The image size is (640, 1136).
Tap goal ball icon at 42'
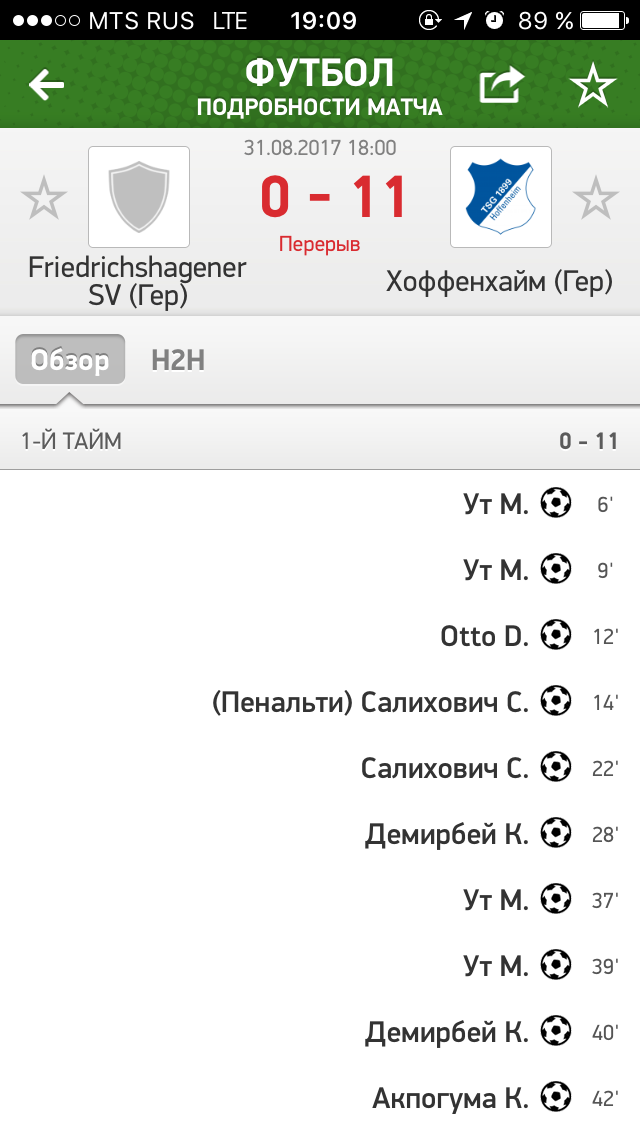coord(556,1097)
